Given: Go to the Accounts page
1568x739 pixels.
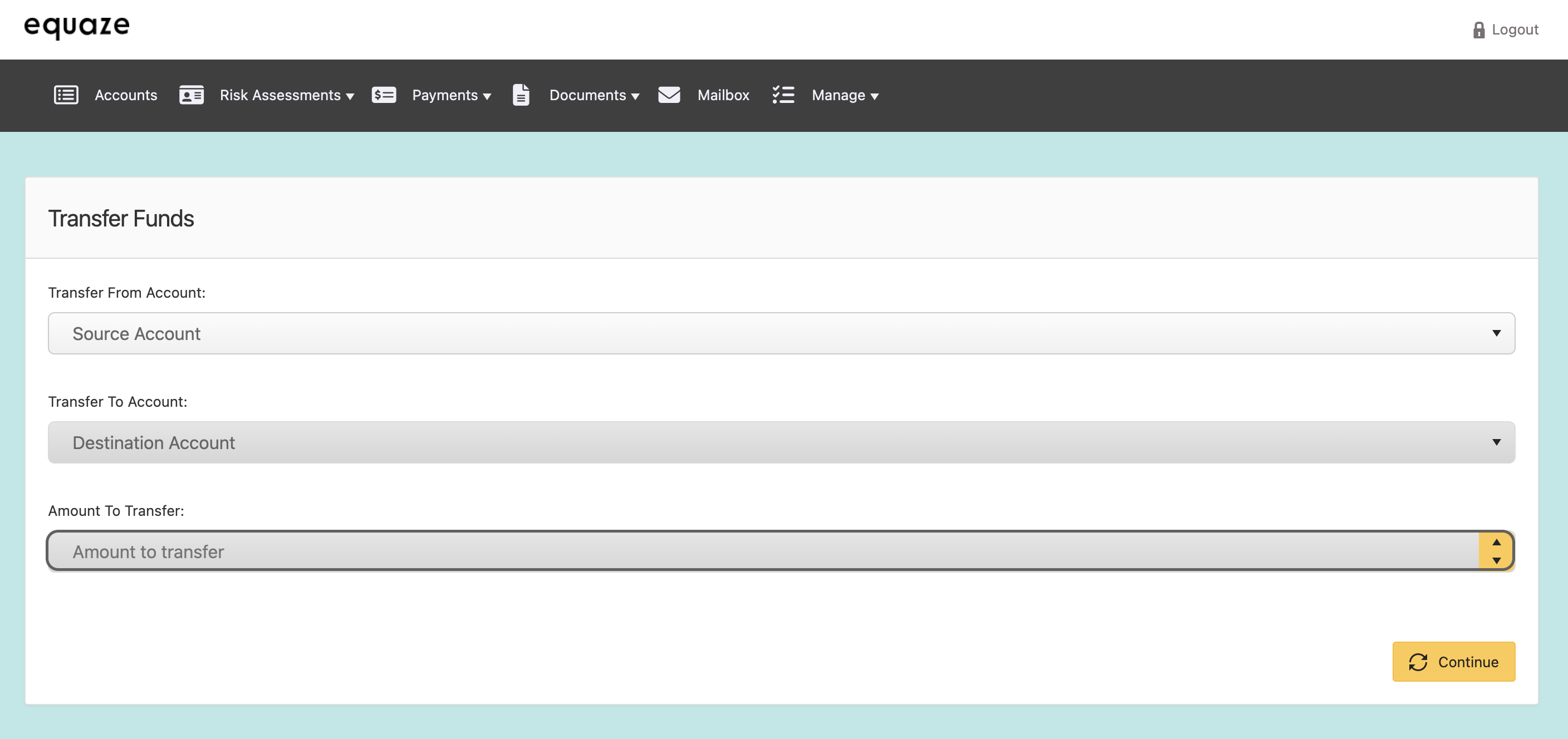Looking at the screenshot, I should pyautogui.click(x=125, y=96).
